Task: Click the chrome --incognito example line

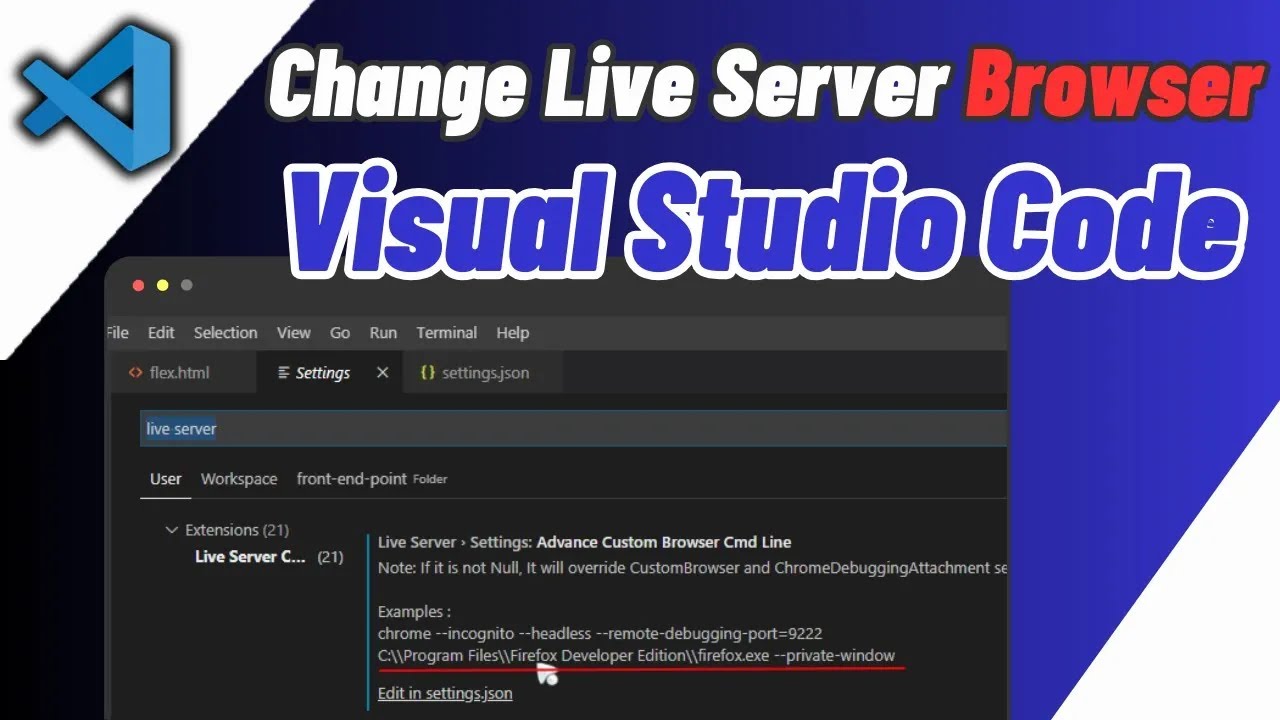Action: coord(600,633)
